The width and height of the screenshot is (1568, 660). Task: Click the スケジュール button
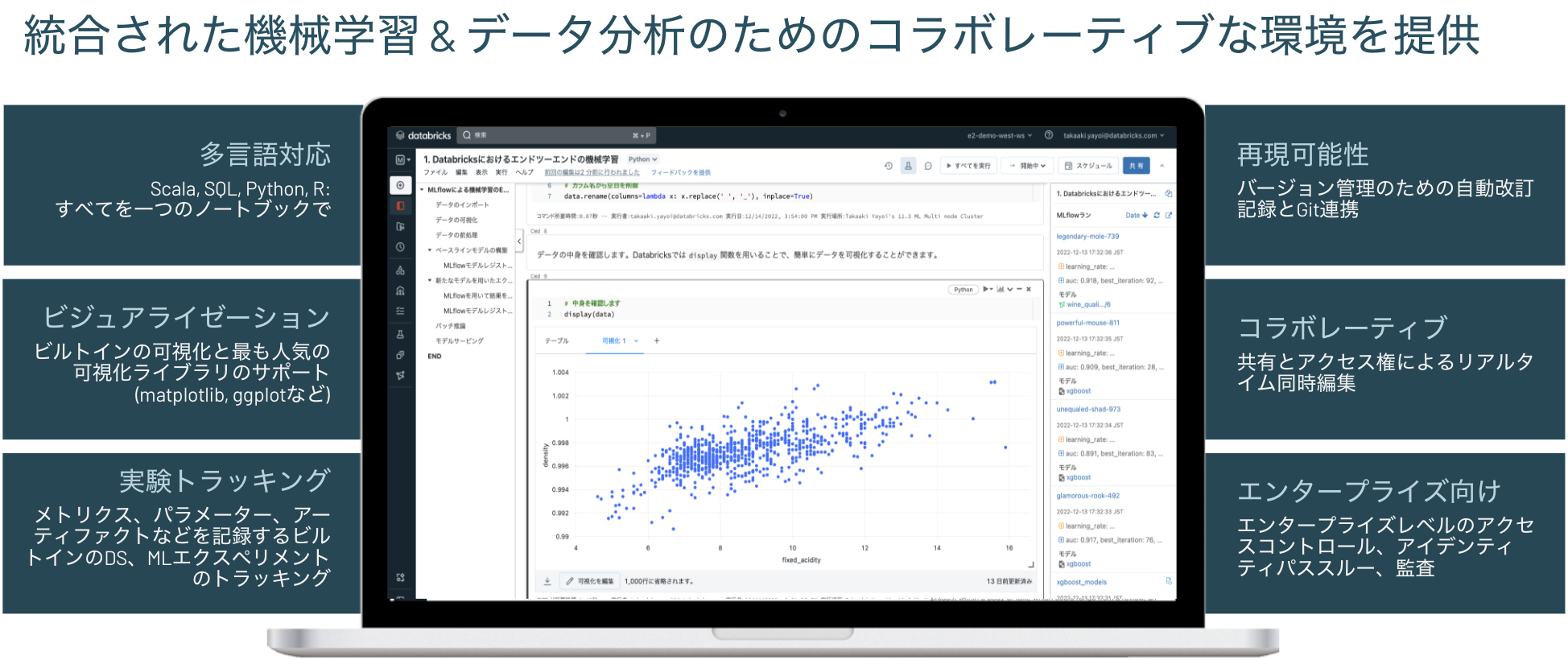coord(1088,166)
